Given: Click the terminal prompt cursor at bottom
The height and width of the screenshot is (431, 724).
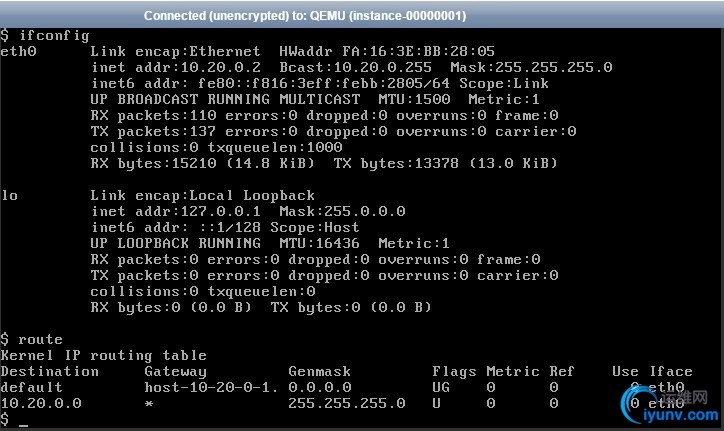Looking at the screenshot, I should [23, 425].
